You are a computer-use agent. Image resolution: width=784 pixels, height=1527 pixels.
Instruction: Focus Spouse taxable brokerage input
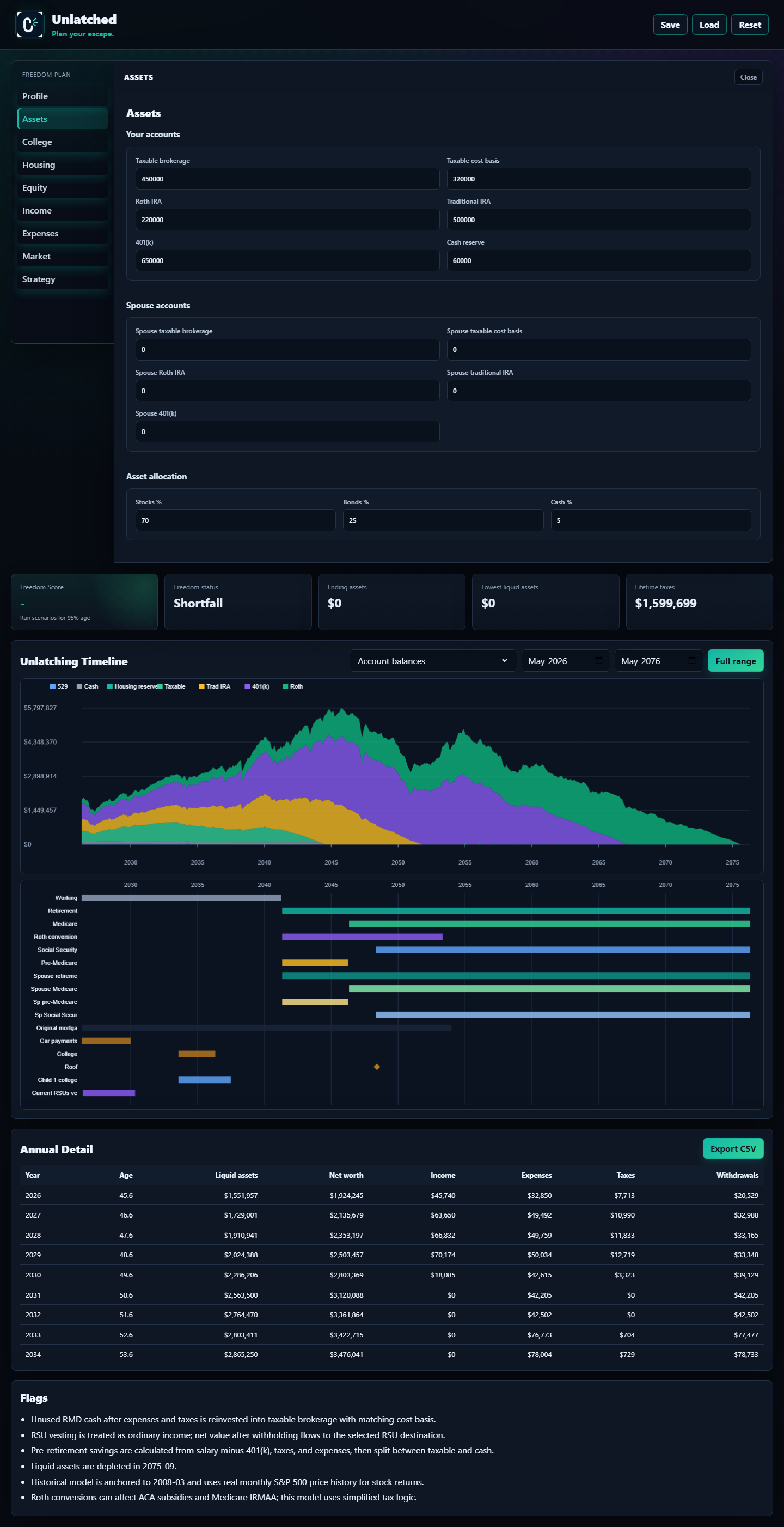tap(287, 349)
